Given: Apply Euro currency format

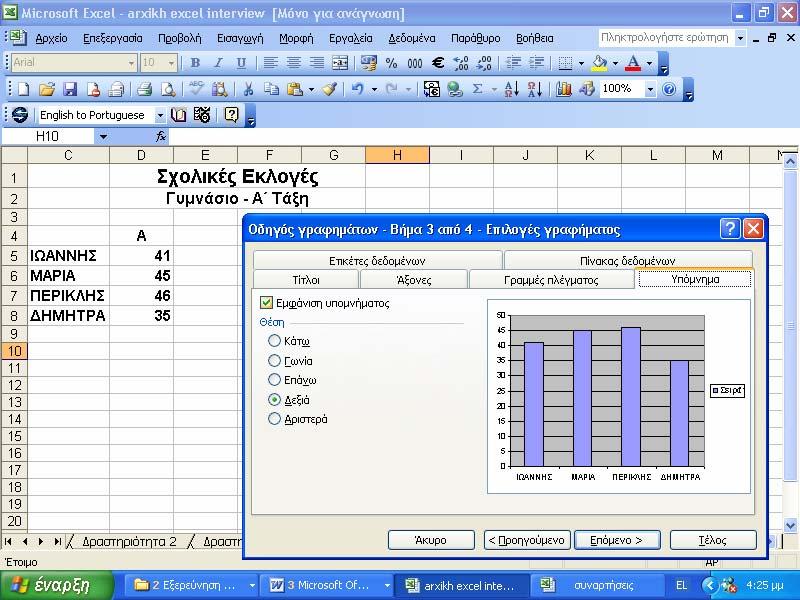Looking at the screenshot, I should [x=438, y=63].
